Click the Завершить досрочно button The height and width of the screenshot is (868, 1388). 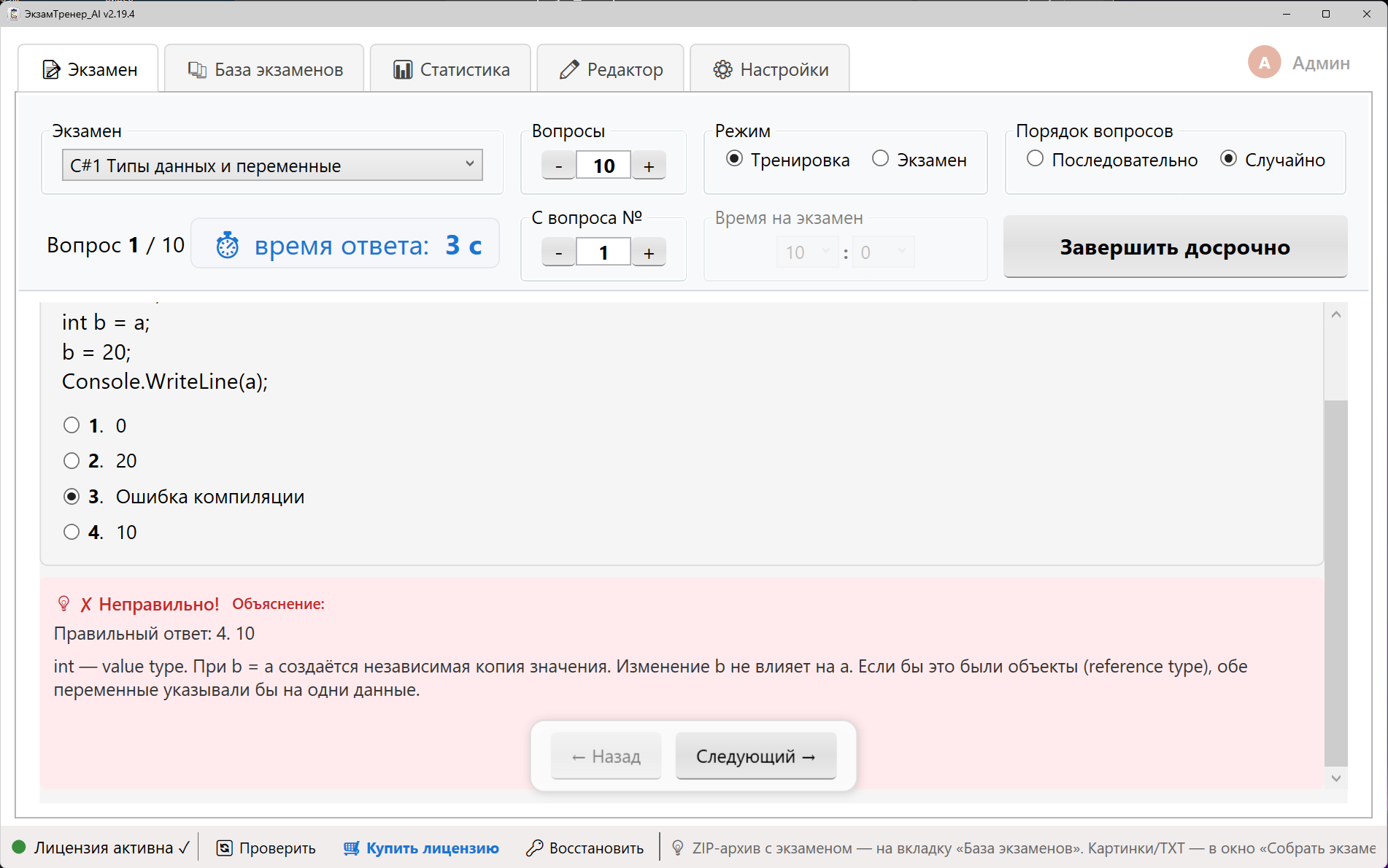1175,247
